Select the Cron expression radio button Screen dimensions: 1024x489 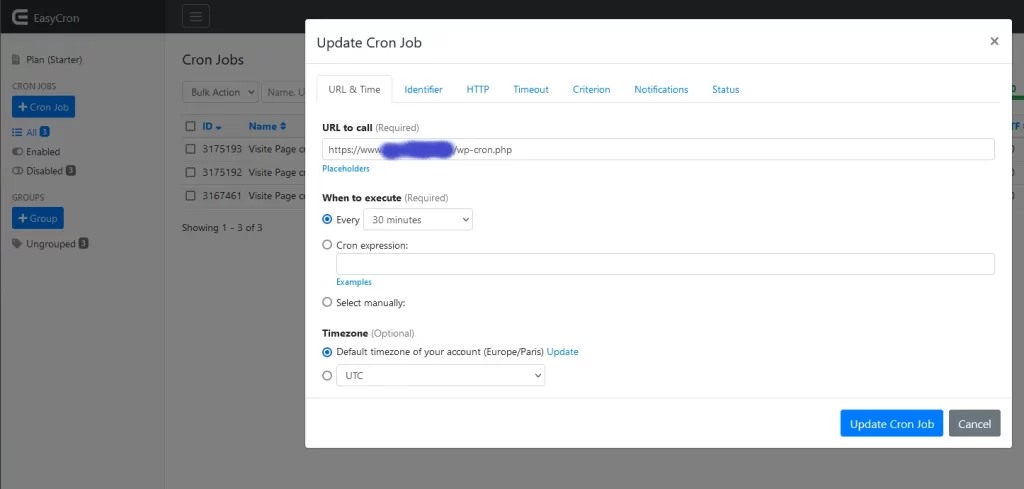point(327,245)
